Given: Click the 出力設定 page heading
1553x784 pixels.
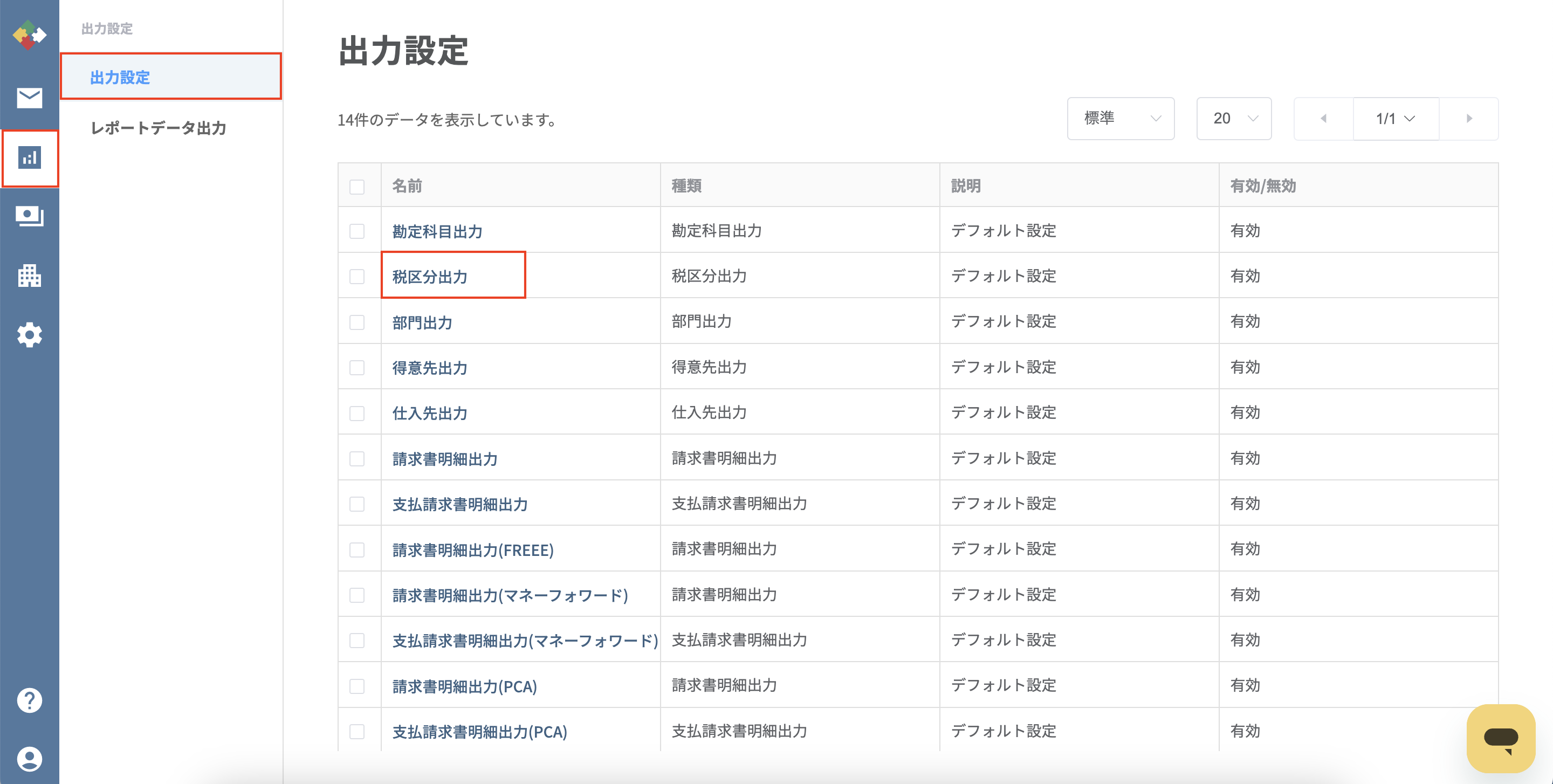Looking at the screenshot, I should click(x=403, y=50).
